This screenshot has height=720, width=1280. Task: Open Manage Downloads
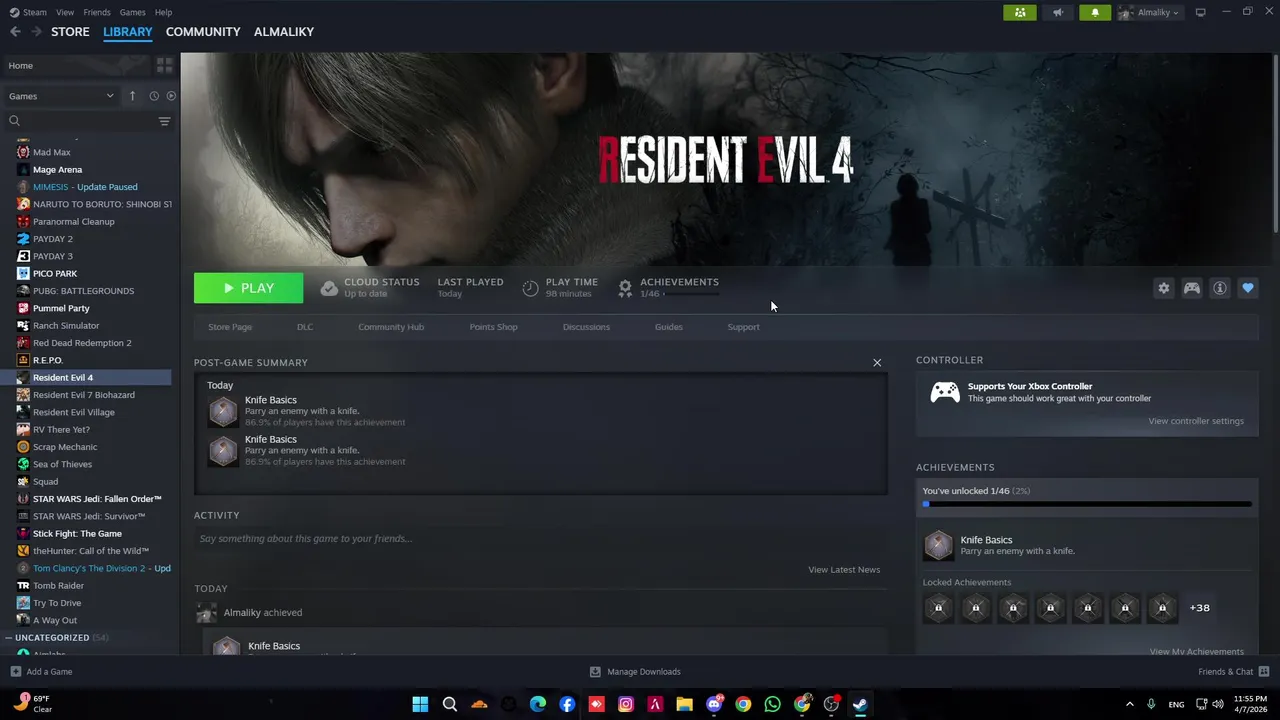635,672
